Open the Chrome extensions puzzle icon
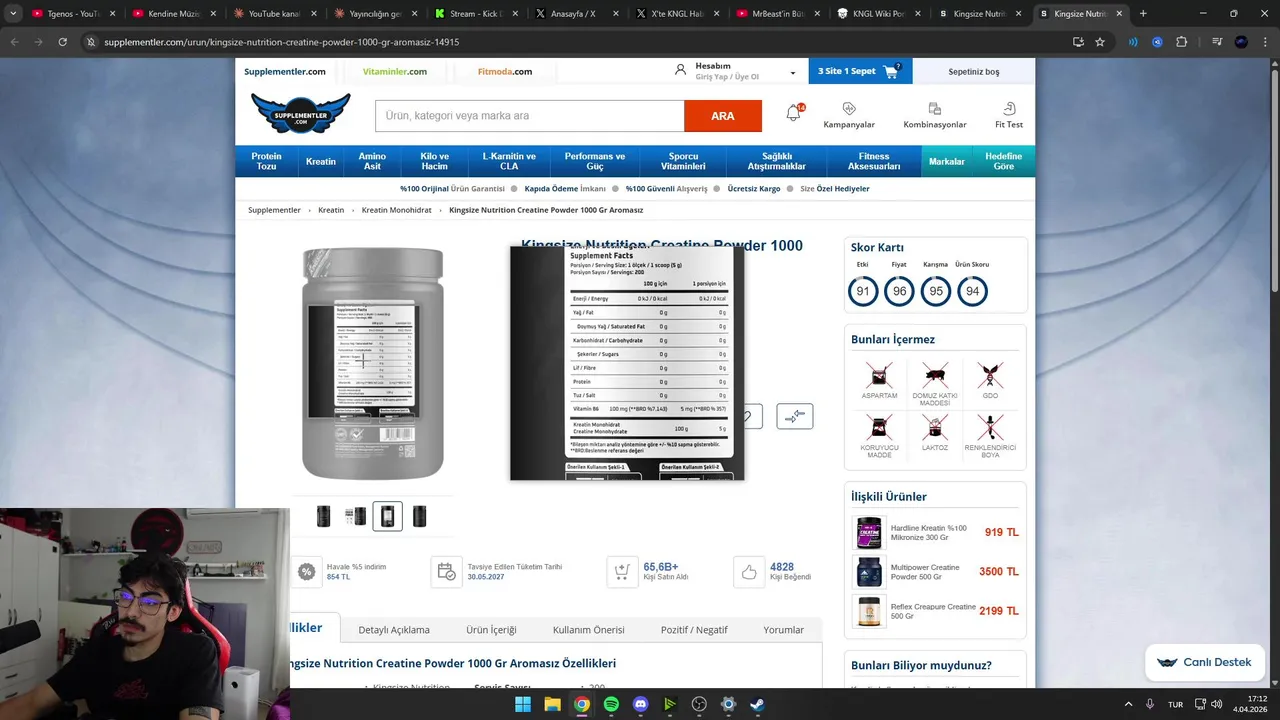1280x720 pixels. [1182, 42]
